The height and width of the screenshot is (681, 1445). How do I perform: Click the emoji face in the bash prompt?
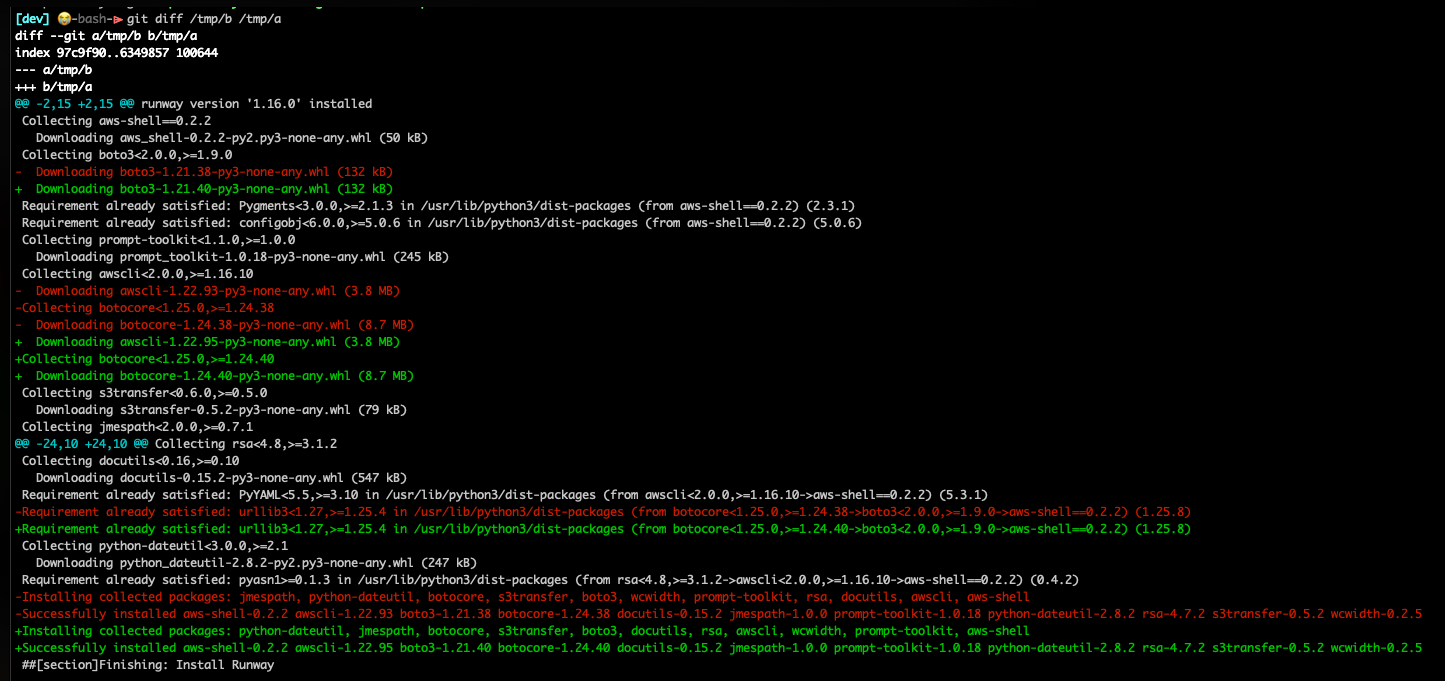[62, 19]
